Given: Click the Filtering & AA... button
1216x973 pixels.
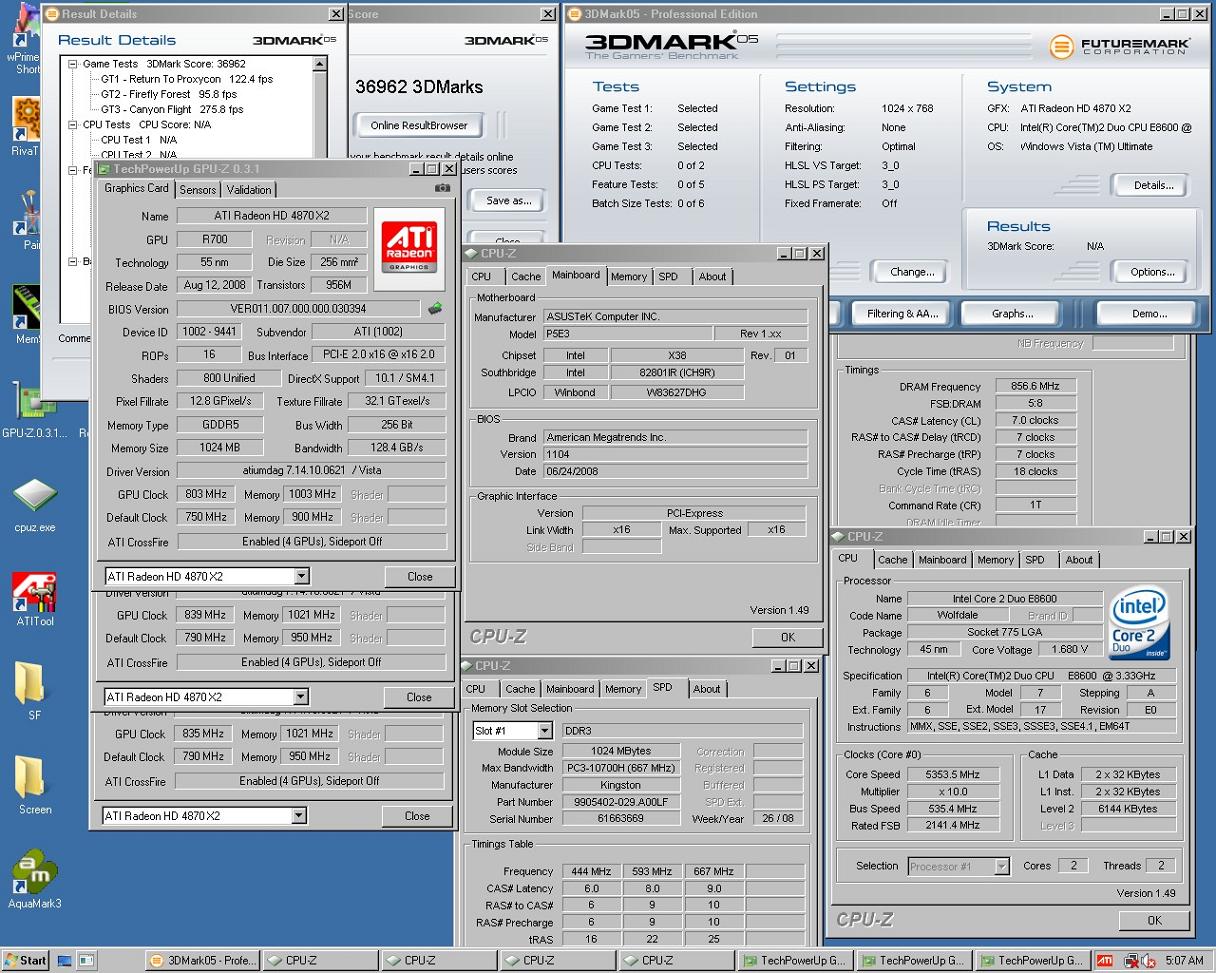Looking at the screenshot, I should click(902, 313).
